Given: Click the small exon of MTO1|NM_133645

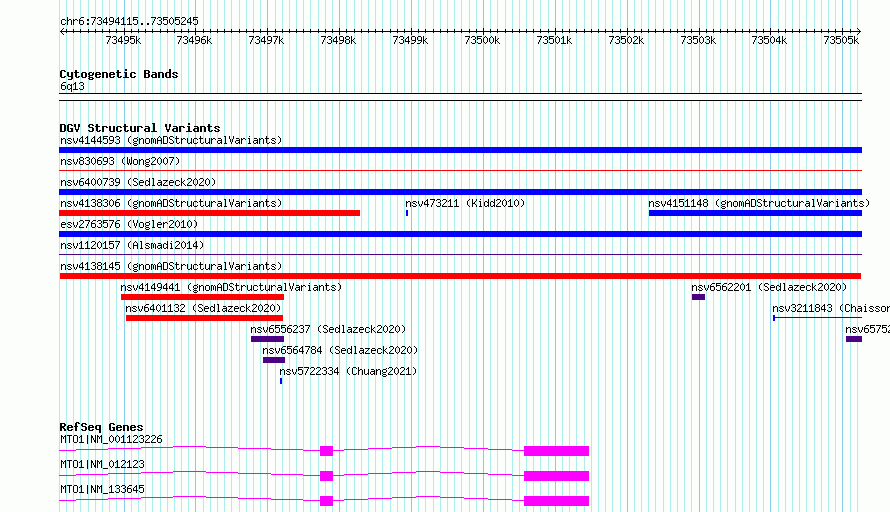Looking at the screenshot, I should [326, 501].
